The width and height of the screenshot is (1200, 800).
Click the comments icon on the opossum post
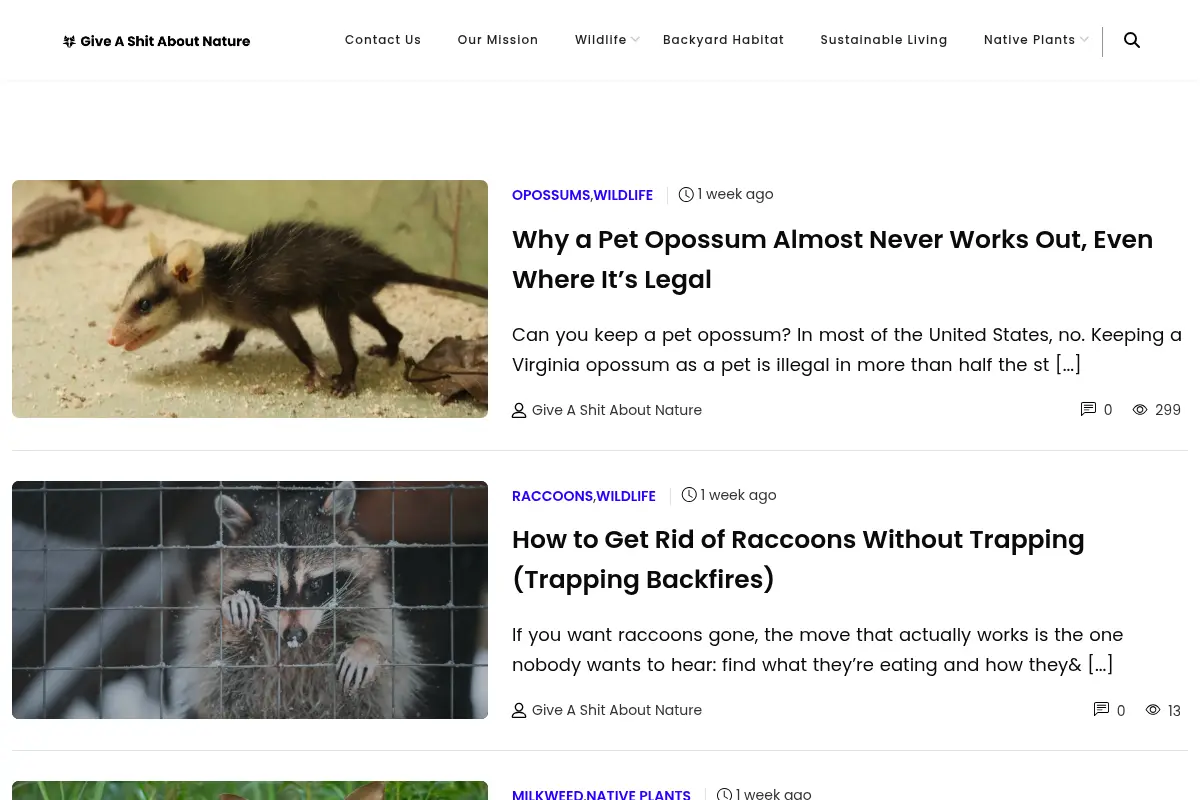(1088, 409)
